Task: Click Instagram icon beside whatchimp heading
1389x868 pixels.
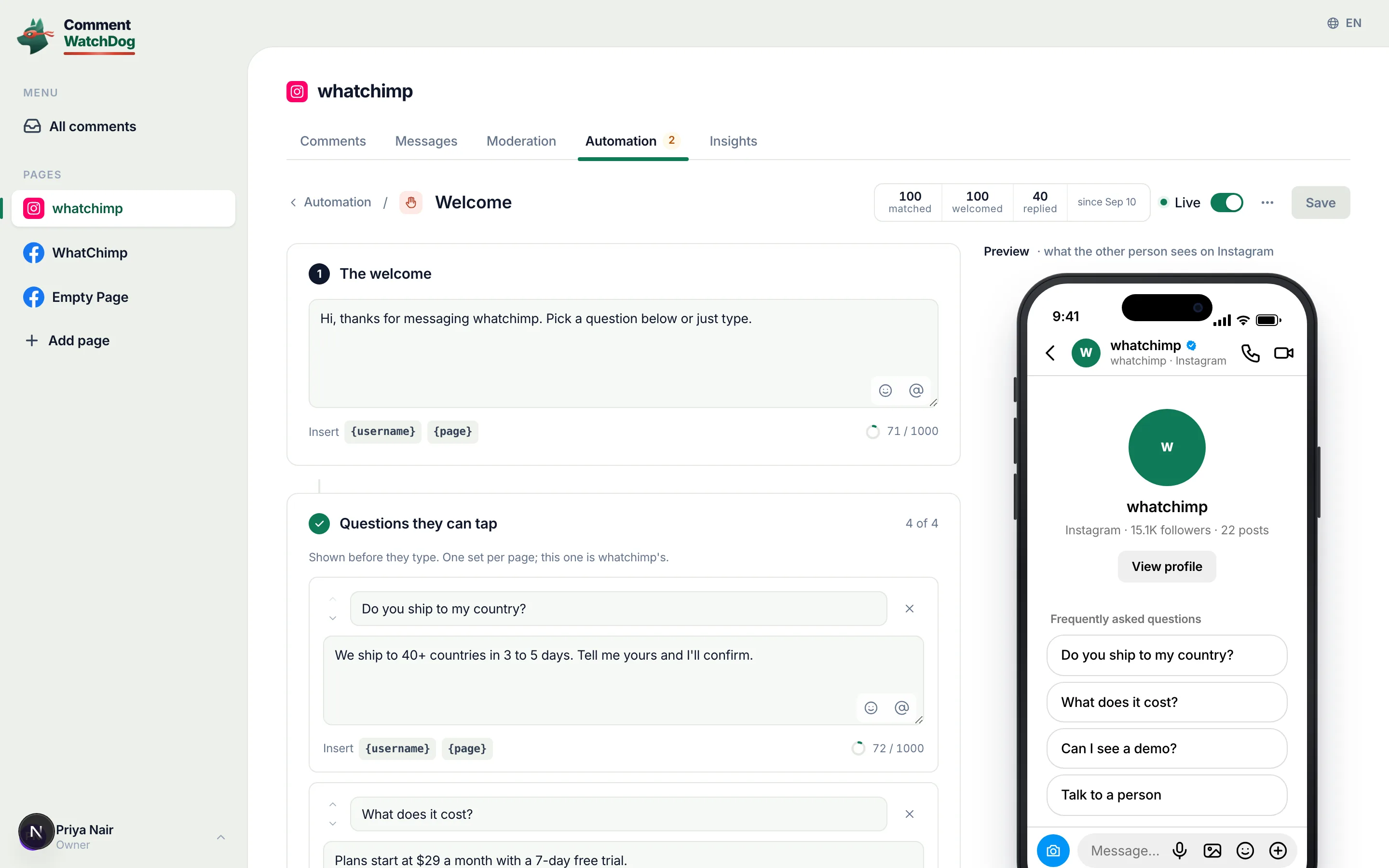Action: point(297,91)
